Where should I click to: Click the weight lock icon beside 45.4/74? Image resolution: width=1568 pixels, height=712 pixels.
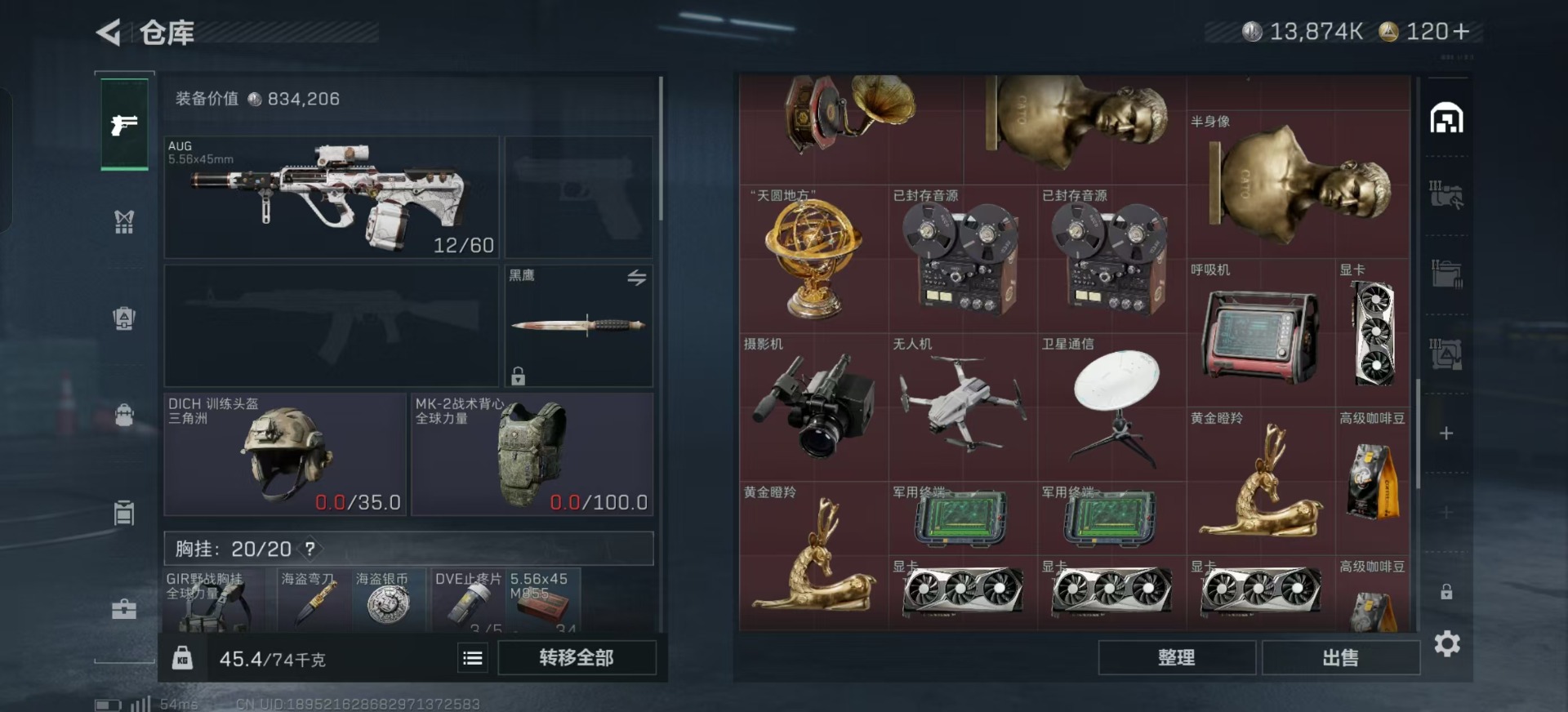coord(182,658)
